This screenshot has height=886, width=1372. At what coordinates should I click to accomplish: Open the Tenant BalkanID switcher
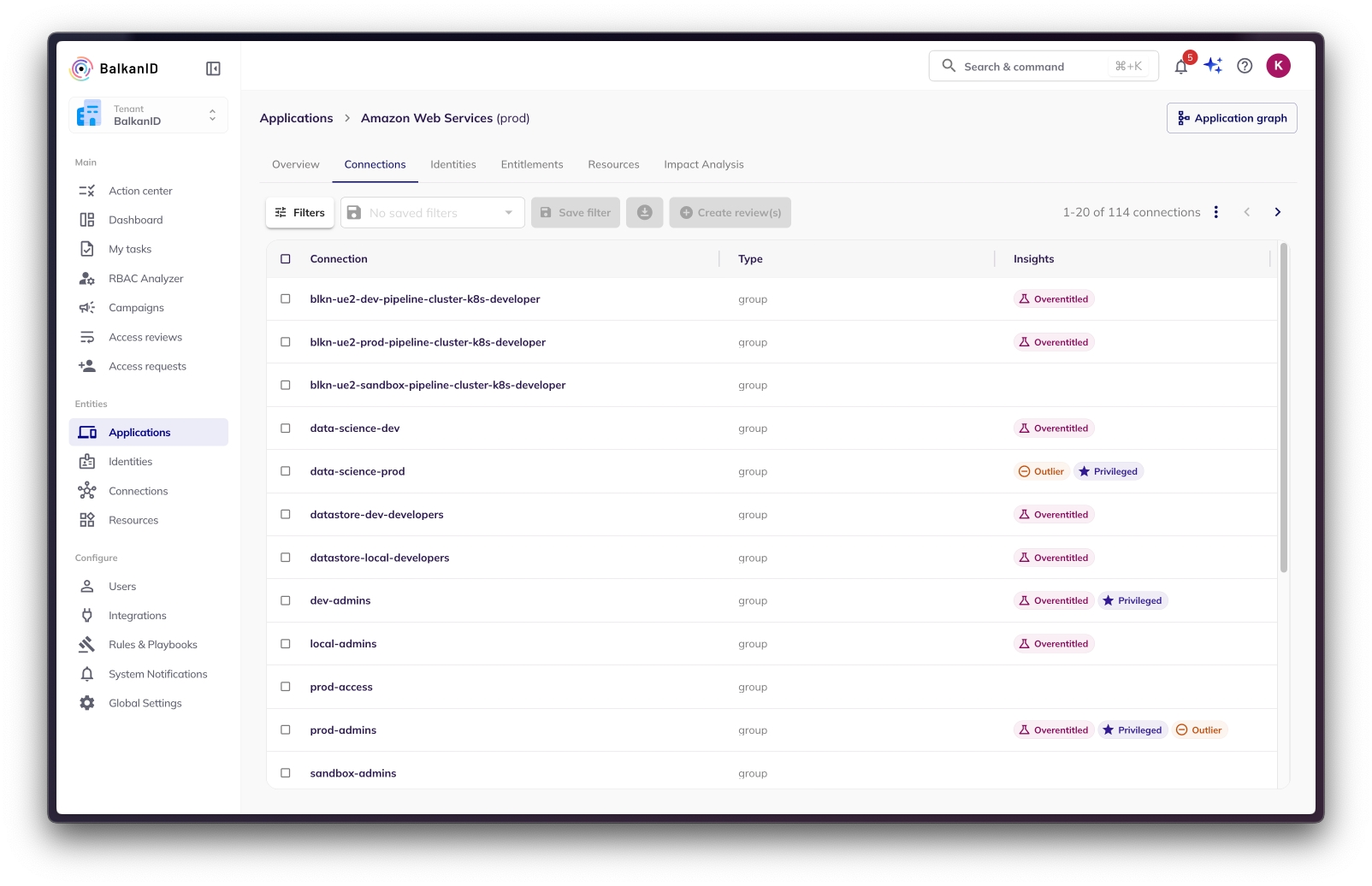tap(148, 115)
